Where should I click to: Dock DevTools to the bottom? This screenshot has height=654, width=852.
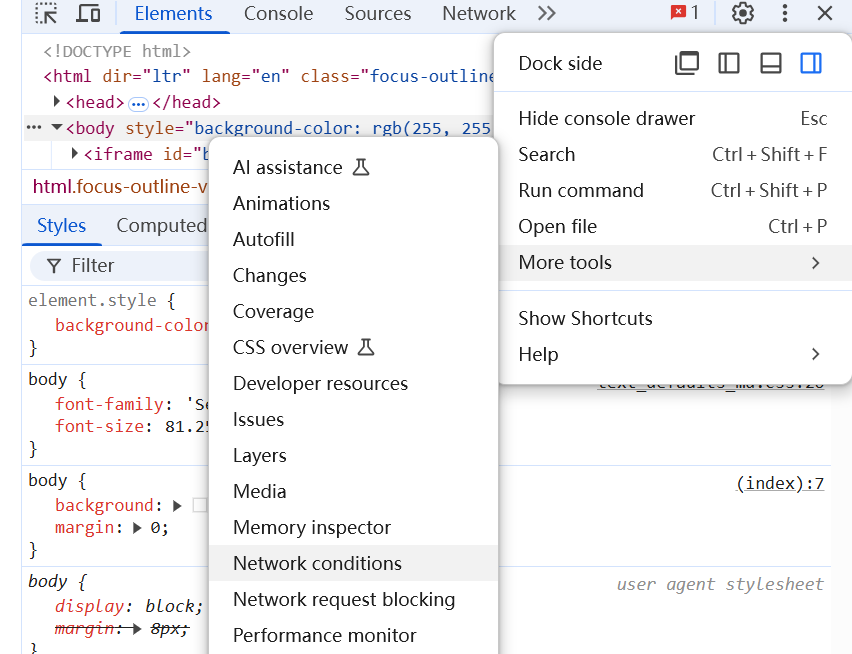[770, 62]
